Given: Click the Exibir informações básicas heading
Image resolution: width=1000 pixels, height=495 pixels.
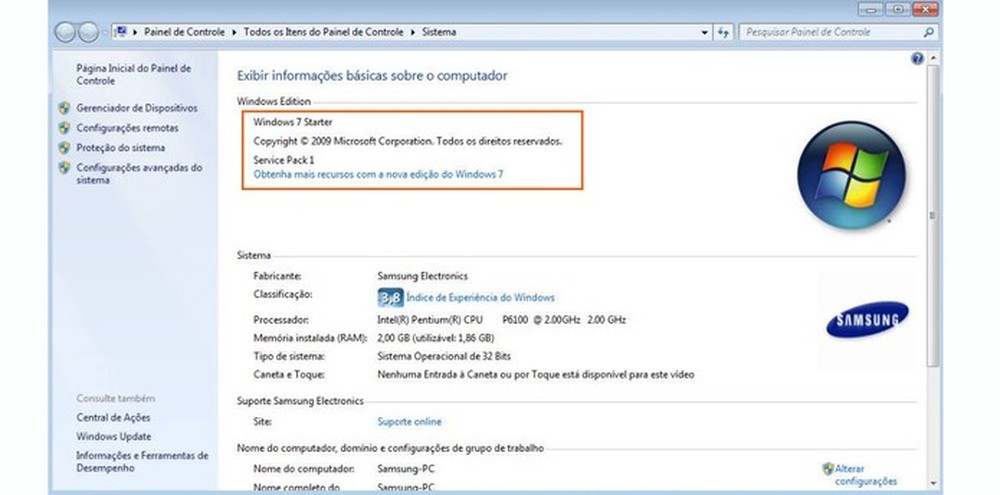Looking at the screenshot, I should [x=372, y=76].
